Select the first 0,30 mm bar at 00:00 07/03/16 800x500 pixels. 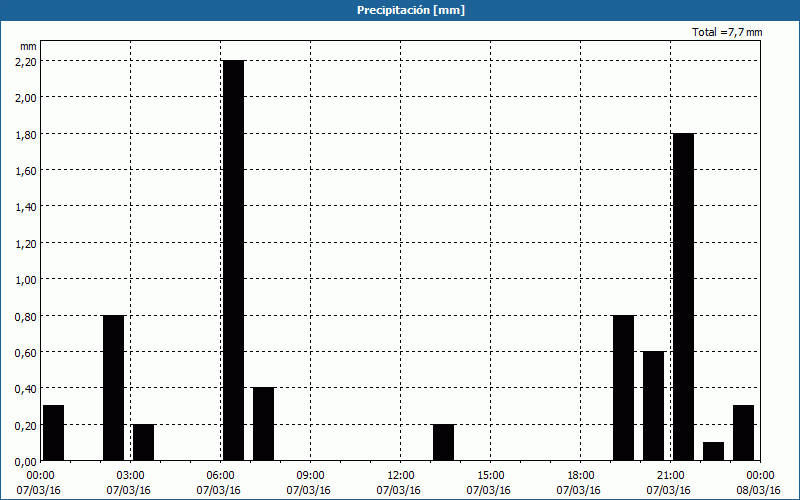(x=54, y=433)
